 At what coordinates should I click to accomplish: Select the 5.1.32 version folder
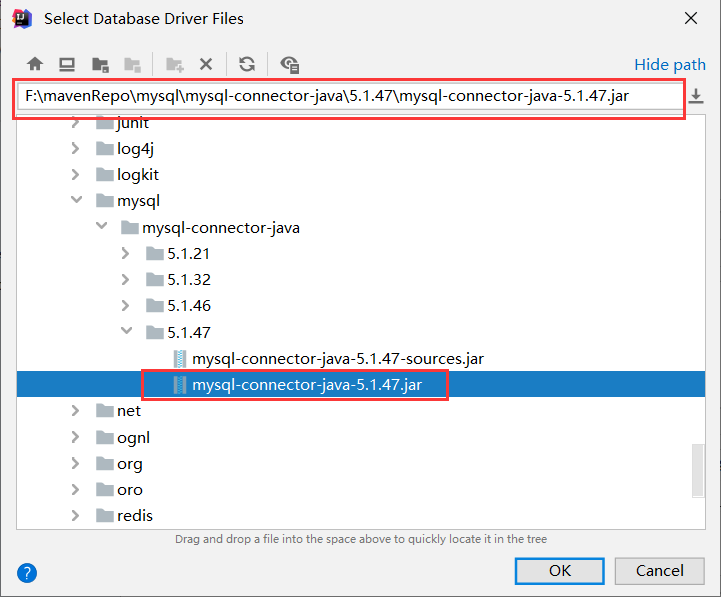(189, 280)
